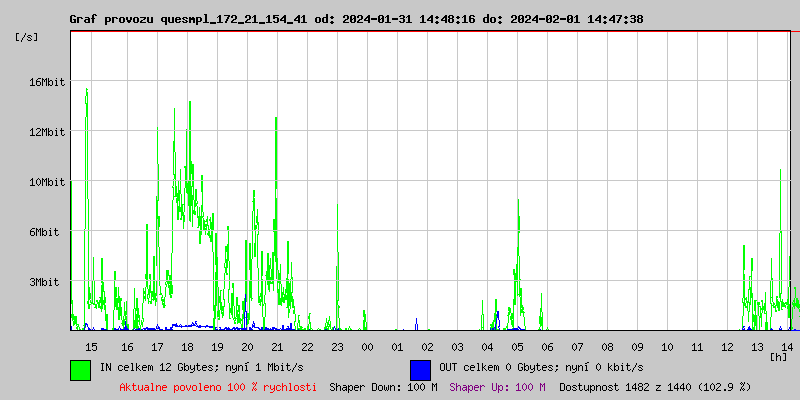800x400 pixels.
Task: Click the green IN legend color square
Action: point(80,369)
